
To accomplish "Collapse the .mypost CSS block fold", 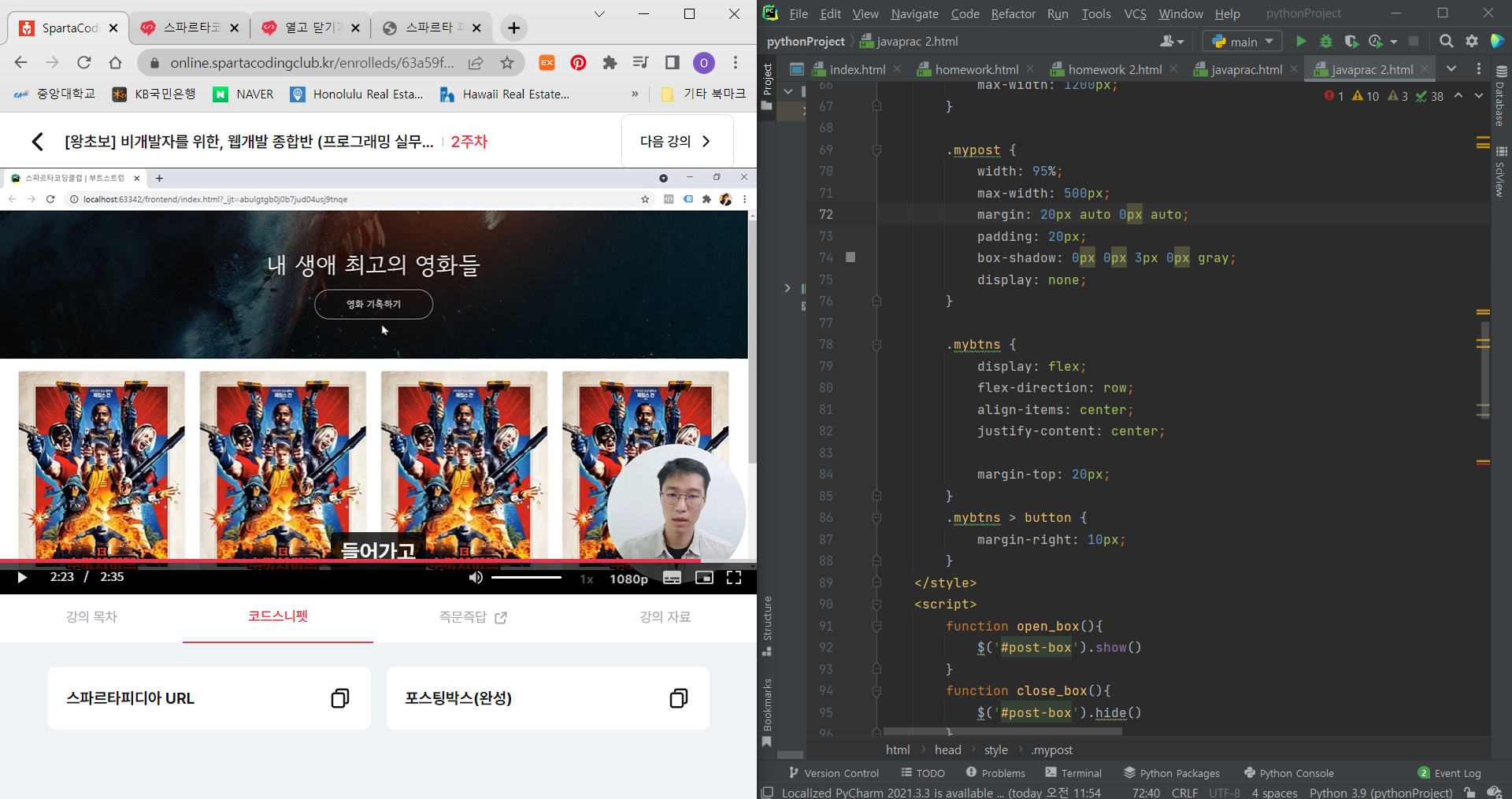I will pos(876,150).
